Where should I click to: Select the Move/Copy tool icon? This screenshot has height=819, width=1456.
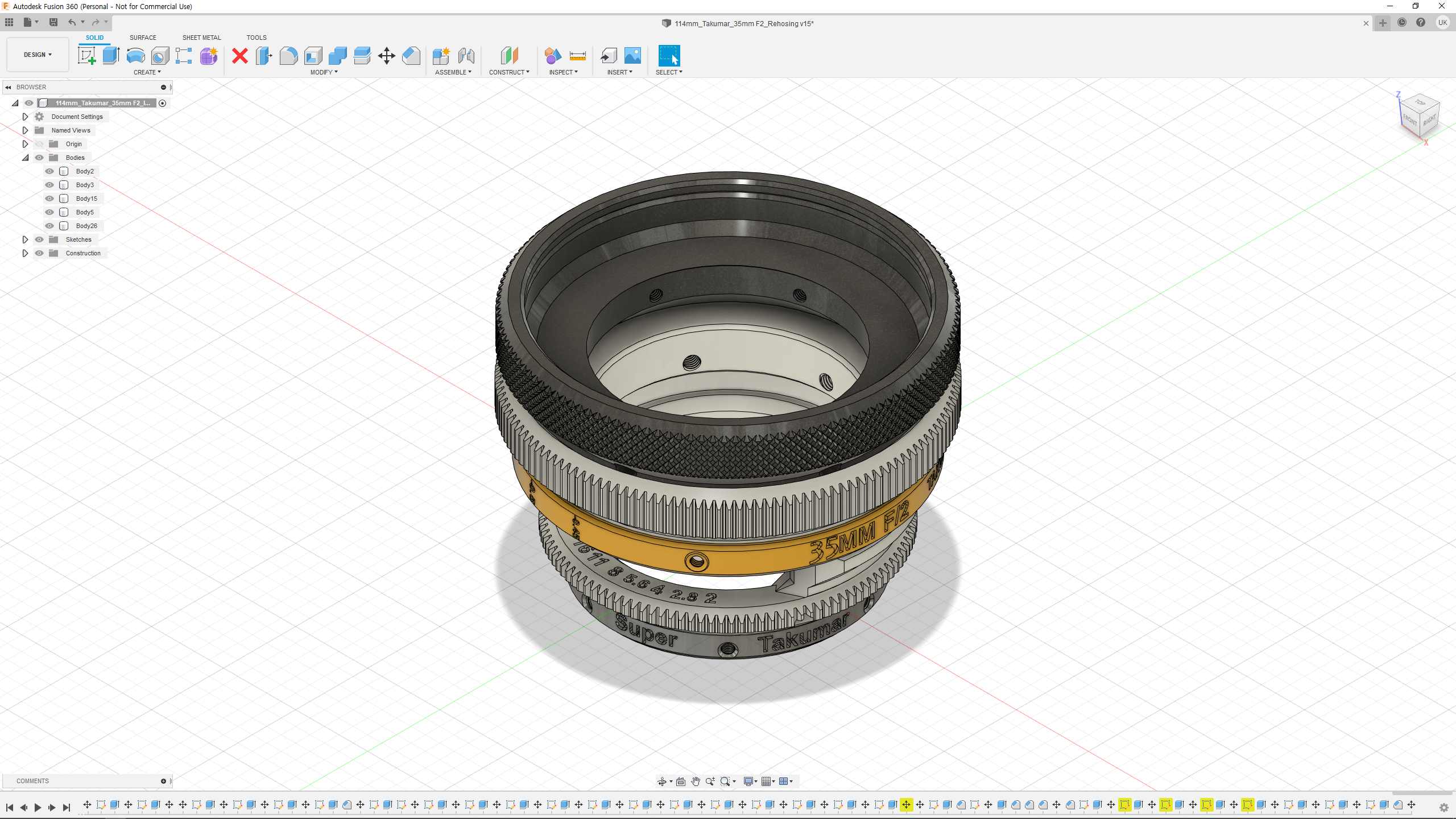pyautogui.click(x=386, y=56)
